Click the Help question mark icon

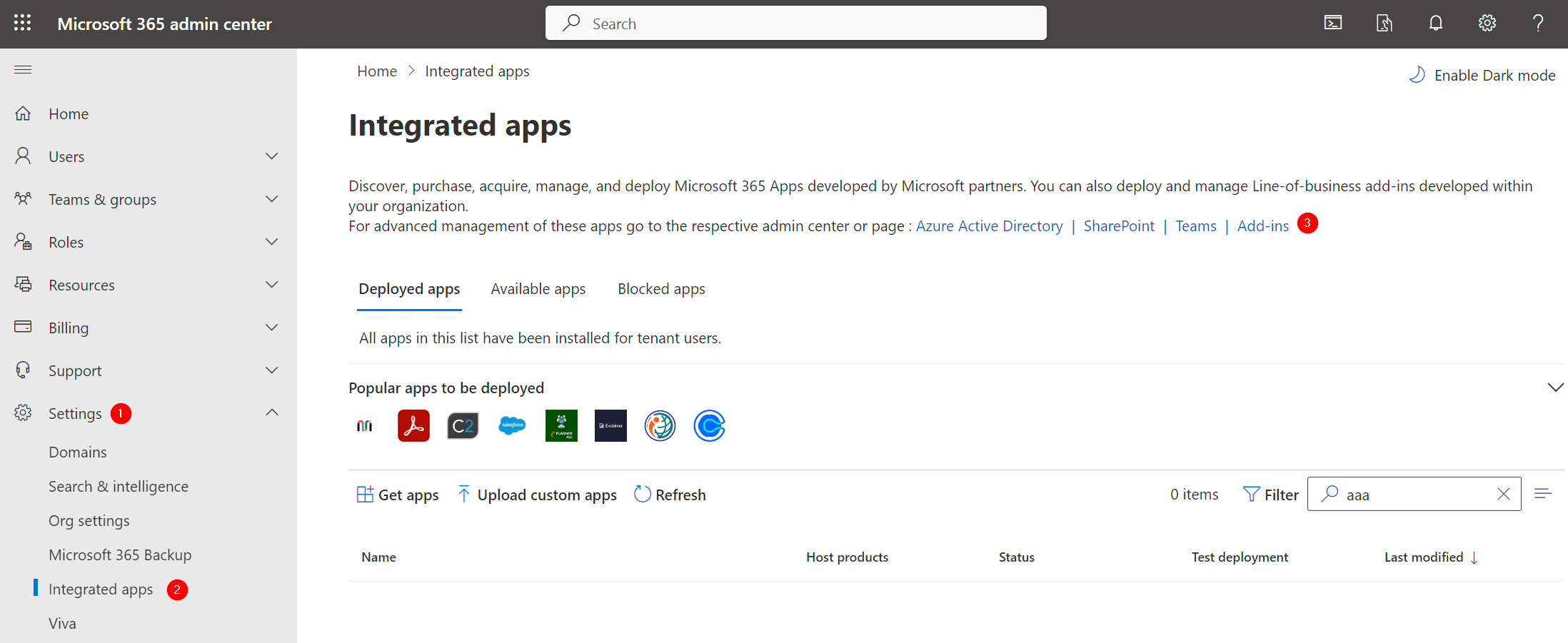(1539, 23)
